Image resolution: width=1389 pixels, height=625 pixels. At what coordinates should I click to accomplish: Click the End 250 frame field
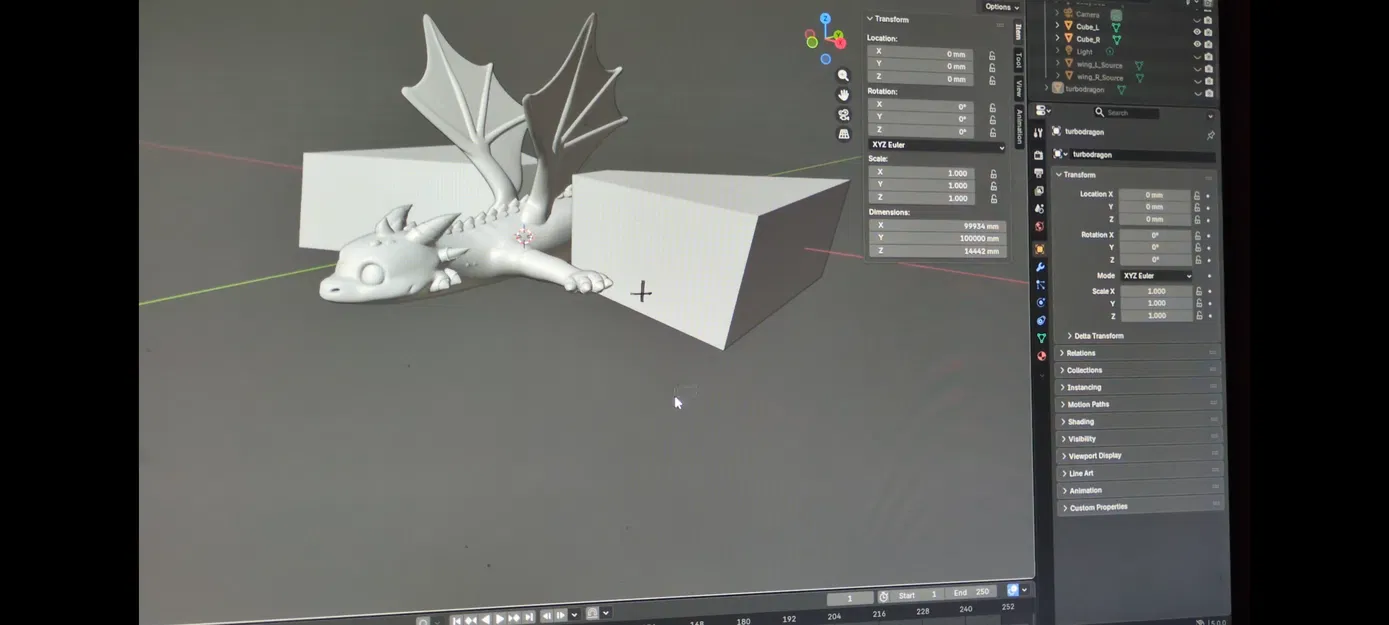pos(970,593)
